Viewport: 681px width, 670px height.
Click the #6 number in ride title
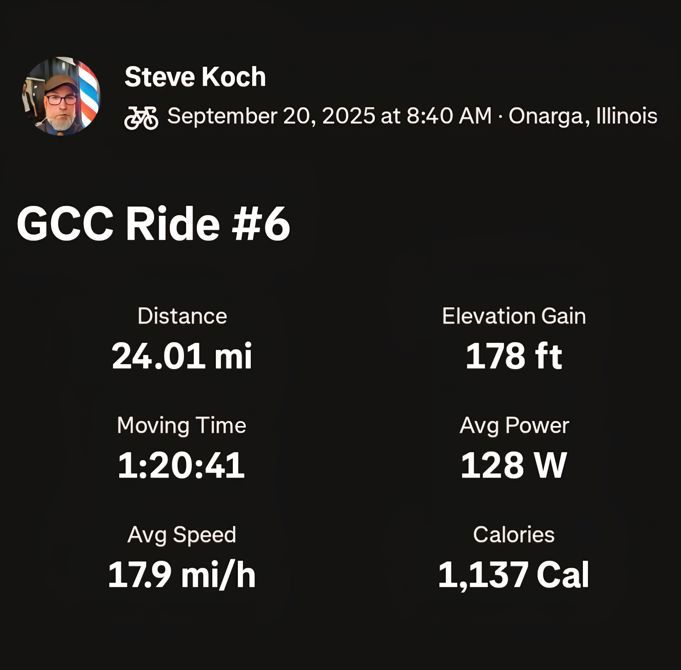tap(260, 226)
